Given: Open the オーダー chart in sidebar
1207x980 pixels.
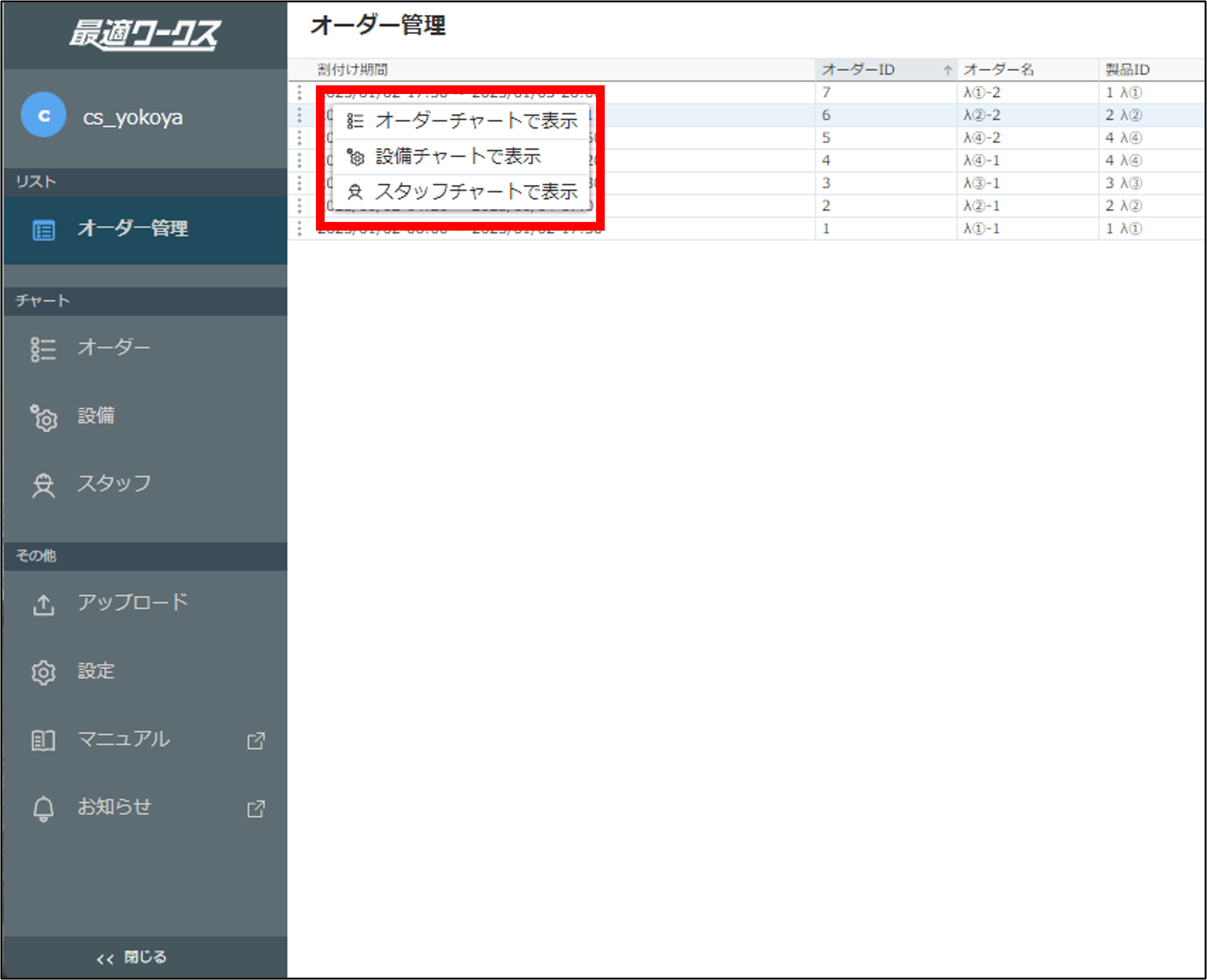Looking at the screenshot, I should 145,349.
